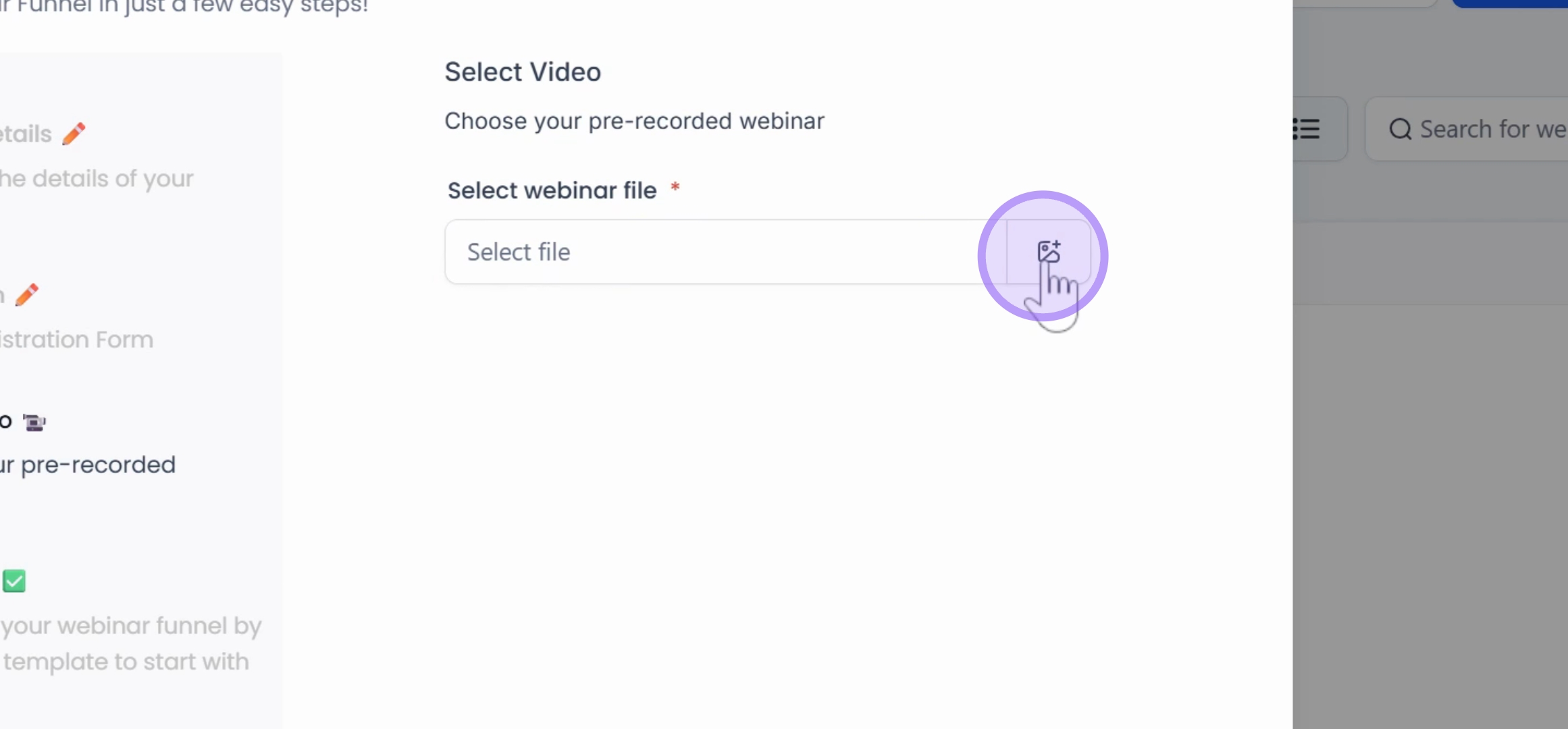Screen dimensions: 1568x729
Task: Click the search magnifier icon
Action: (x=1400, y=129)
